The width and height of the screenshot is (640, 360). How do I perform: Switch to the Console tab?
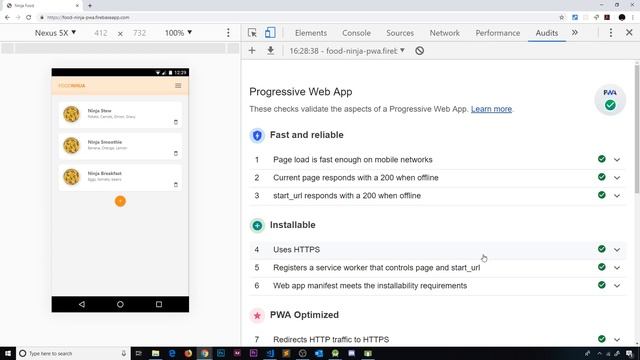pyautogui.click(x=356, y=33)
